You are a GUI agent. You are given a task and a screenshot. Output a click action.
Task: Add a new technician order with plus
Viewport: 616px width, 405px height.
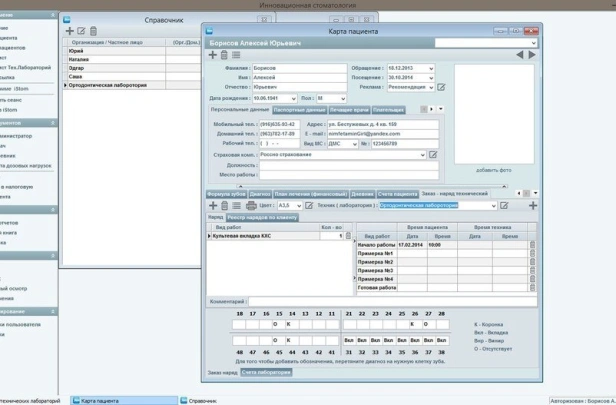click(533, 206)
